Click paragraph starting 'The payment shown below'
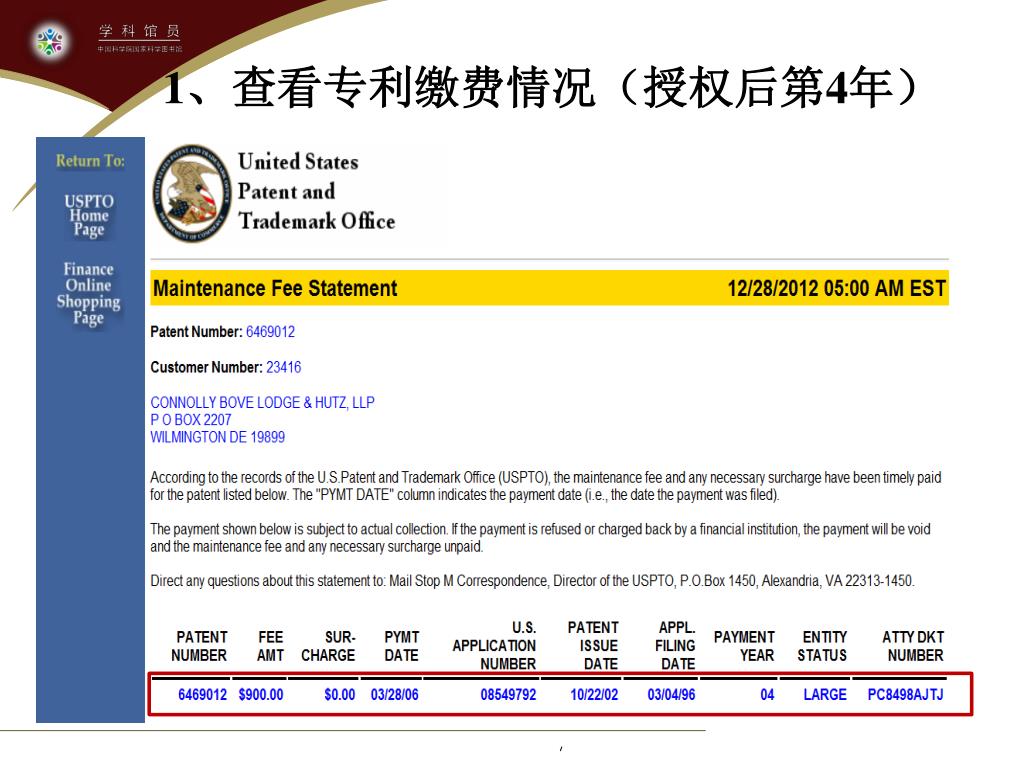Screen dimensions: 1024x768 [x=541, y=537]
